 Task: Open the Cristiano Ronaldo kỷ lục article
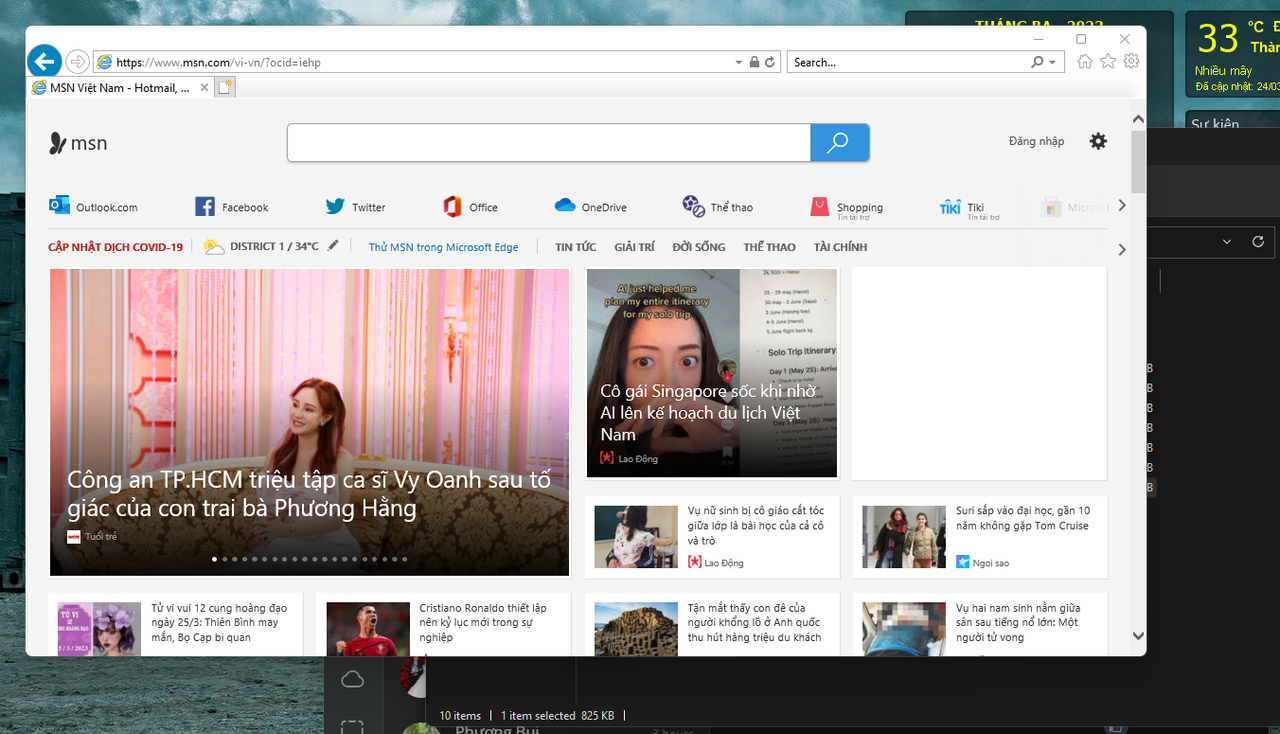click(x=443, y=625)
